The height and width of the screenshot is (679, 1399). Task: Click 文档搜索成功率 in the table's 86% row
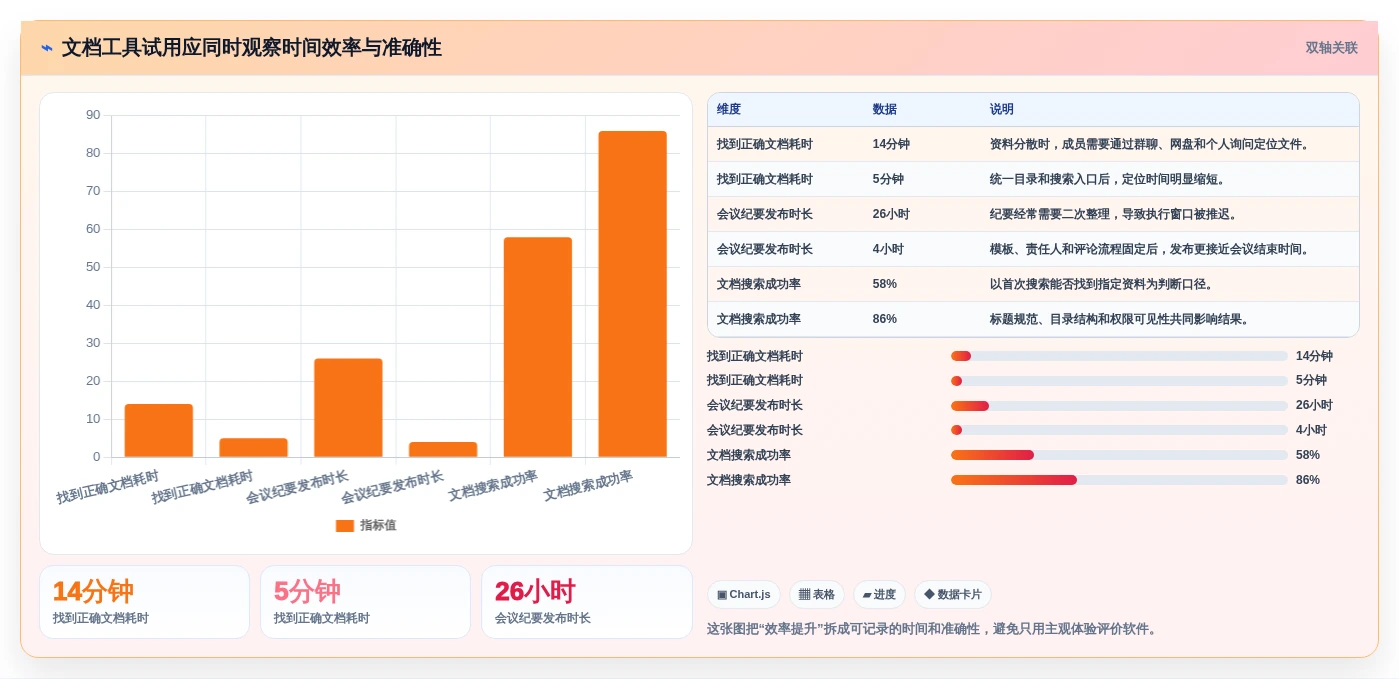click(x=759, y=320)
